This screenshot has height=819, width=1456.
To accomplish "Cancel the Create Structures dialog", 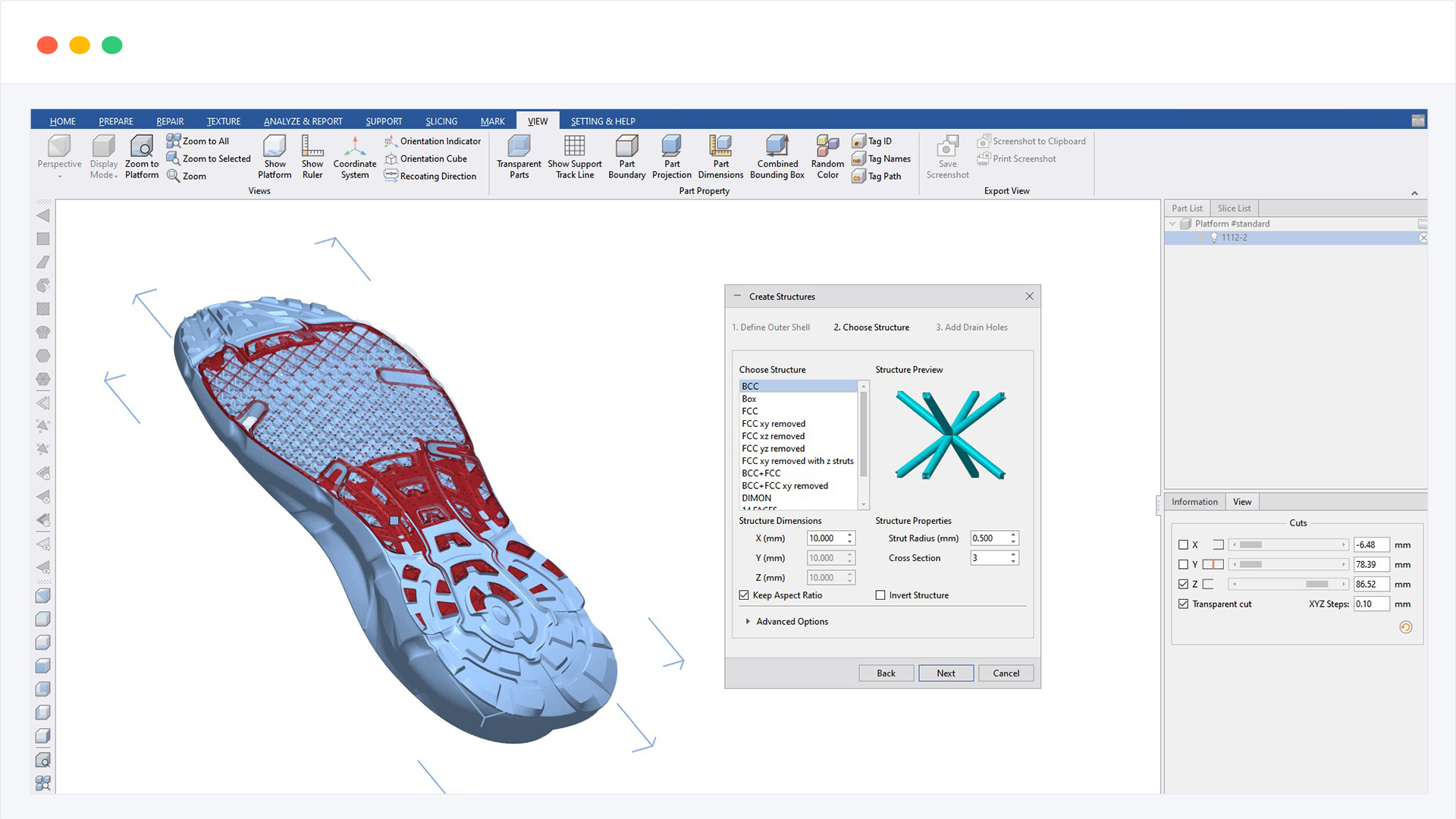I will point(1006,673).
